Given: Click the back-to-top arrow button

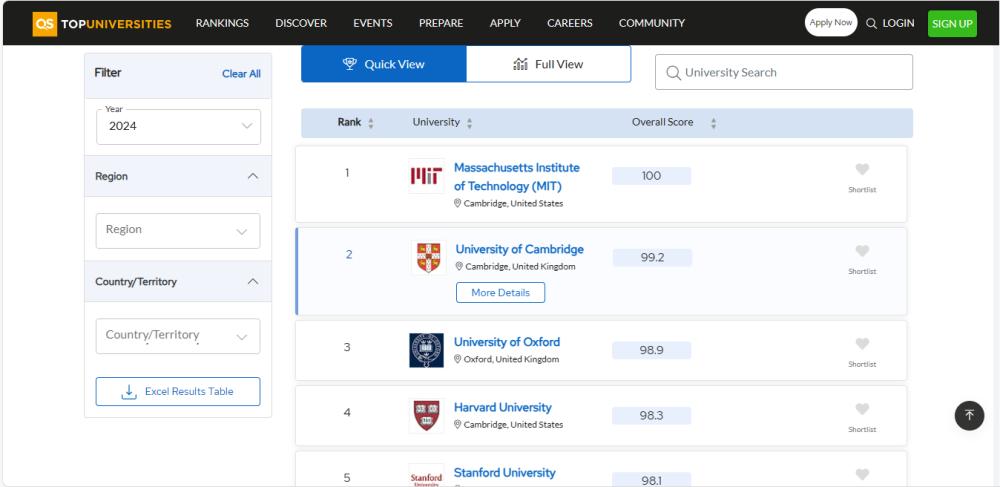Looking at the screenshot, I should tap(969, 416).
